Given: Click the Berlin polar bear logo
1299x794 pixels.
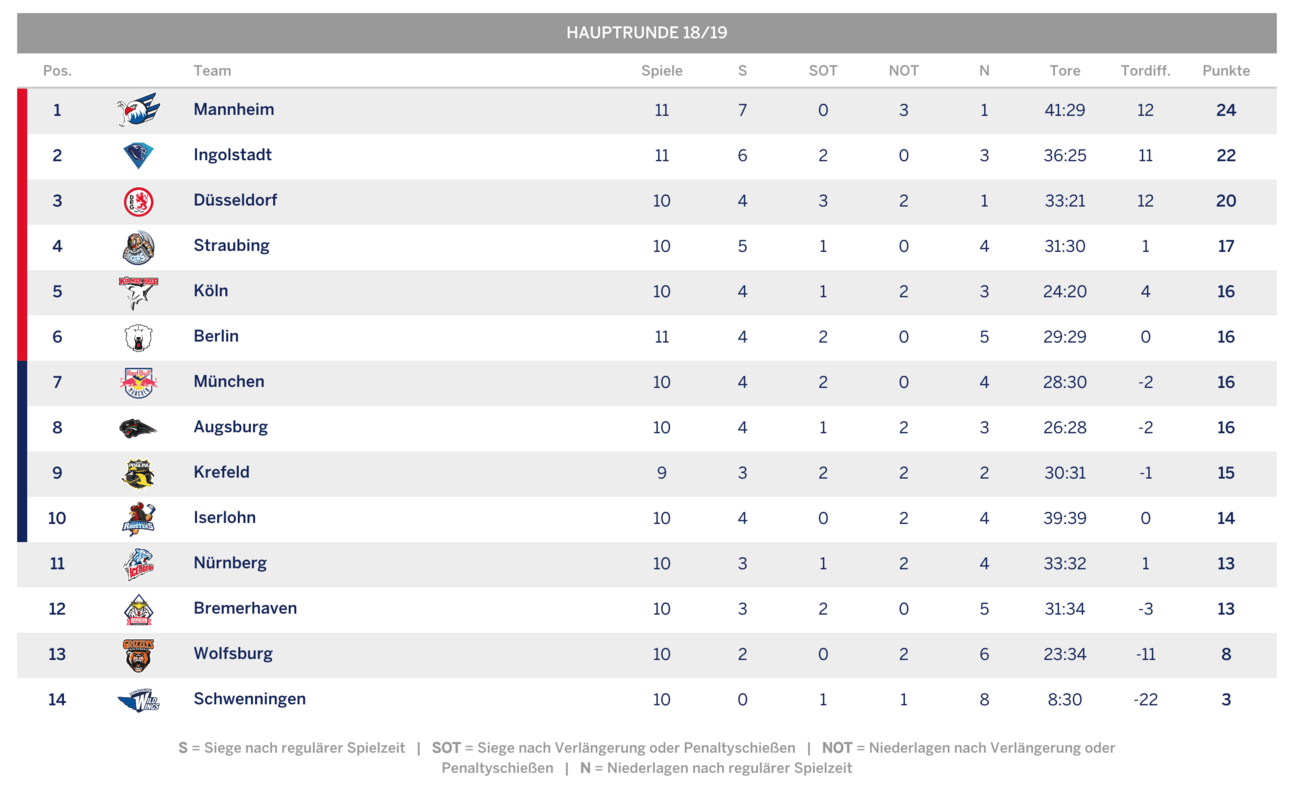Looking at the screenshot, I should 138,337.
